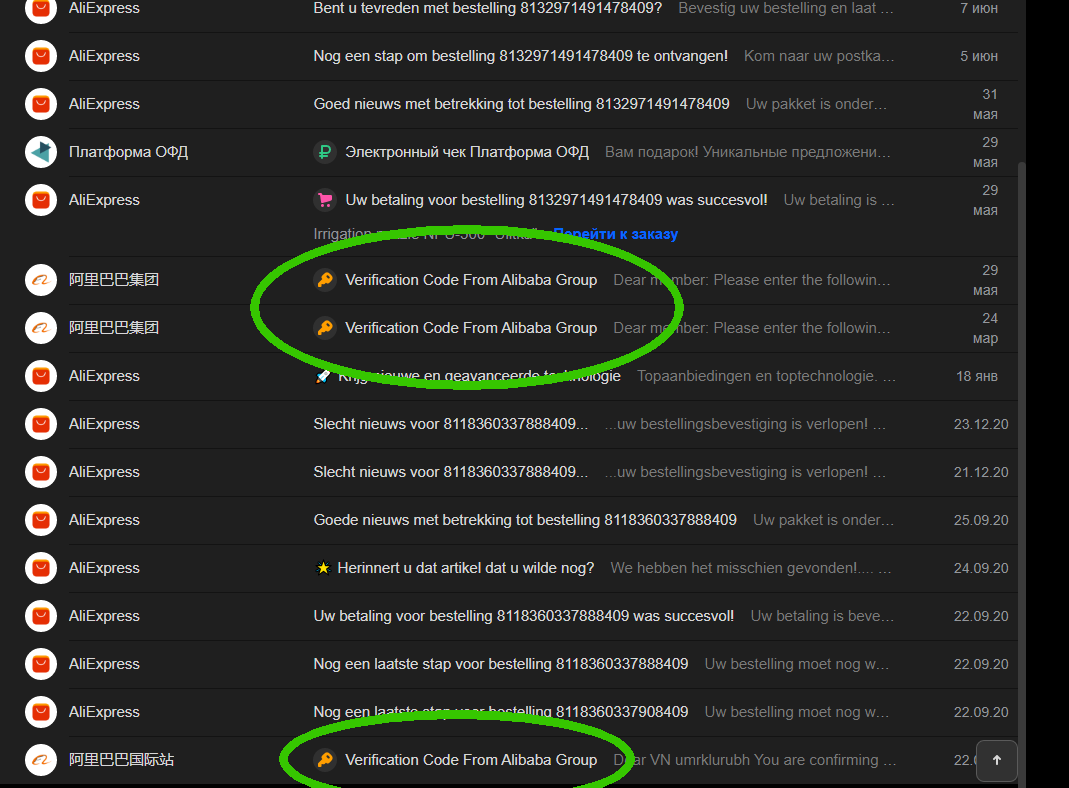This screenshot has width=1069, height=788.
Task: Click the Платформа ОФД sender avatar
Action: click(x=41, y=151)
